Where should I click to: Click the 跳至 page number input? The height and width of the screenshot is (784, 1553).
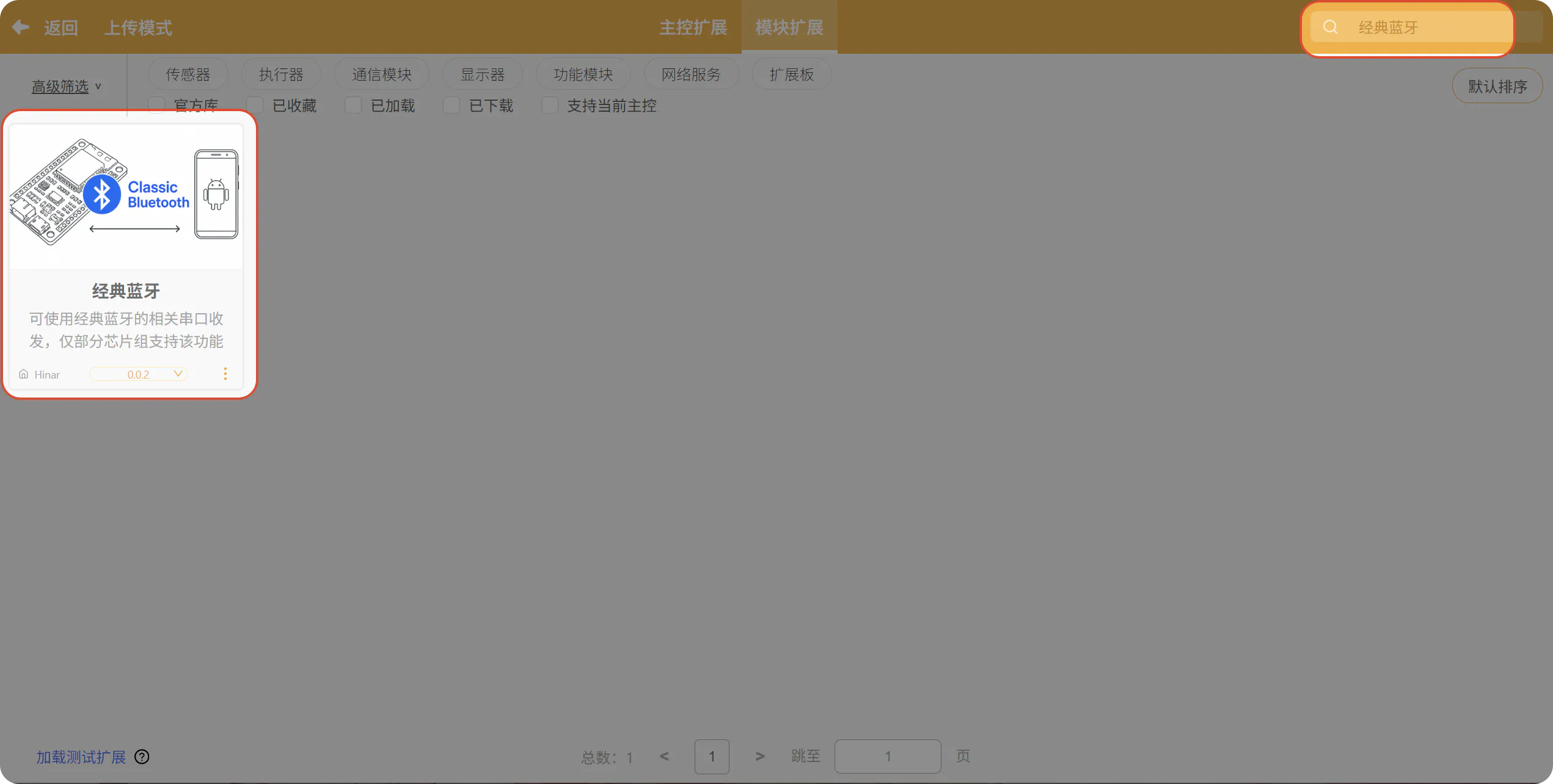pyautogui.click(x=888, y=757)
